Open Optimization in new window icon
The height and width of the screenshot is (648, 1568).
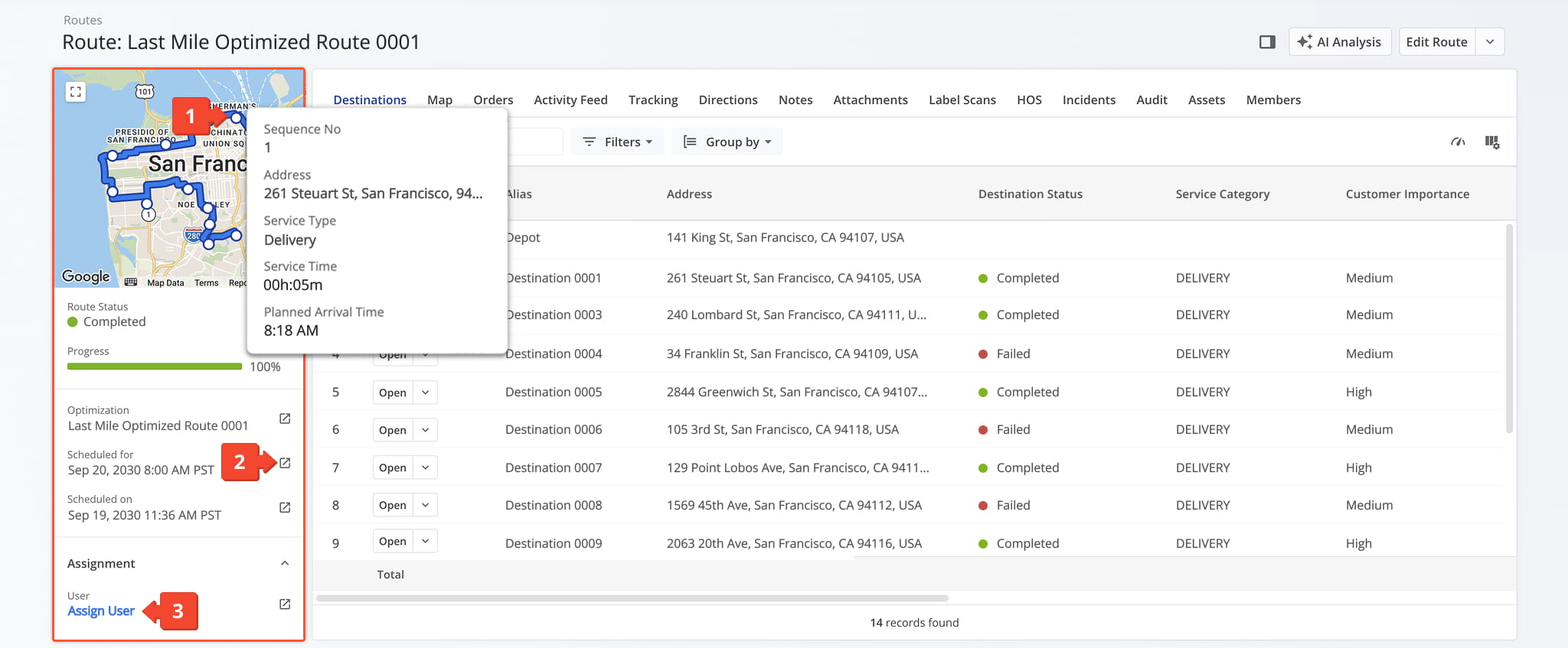click(x=285, y=418)
